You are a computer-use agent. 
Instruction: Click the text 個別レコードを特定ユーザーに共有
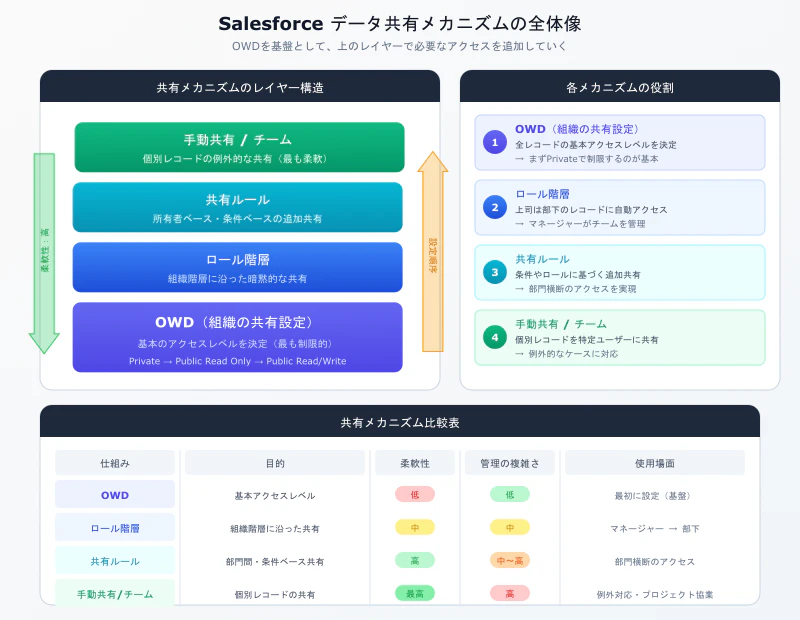[x=587, y=340]
